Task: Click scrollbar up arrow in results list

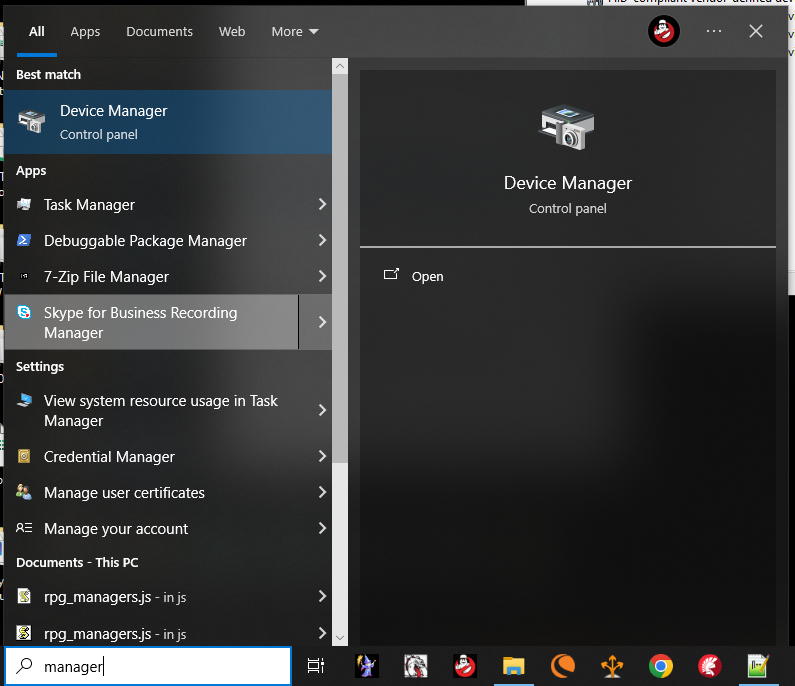Action: 340,66
